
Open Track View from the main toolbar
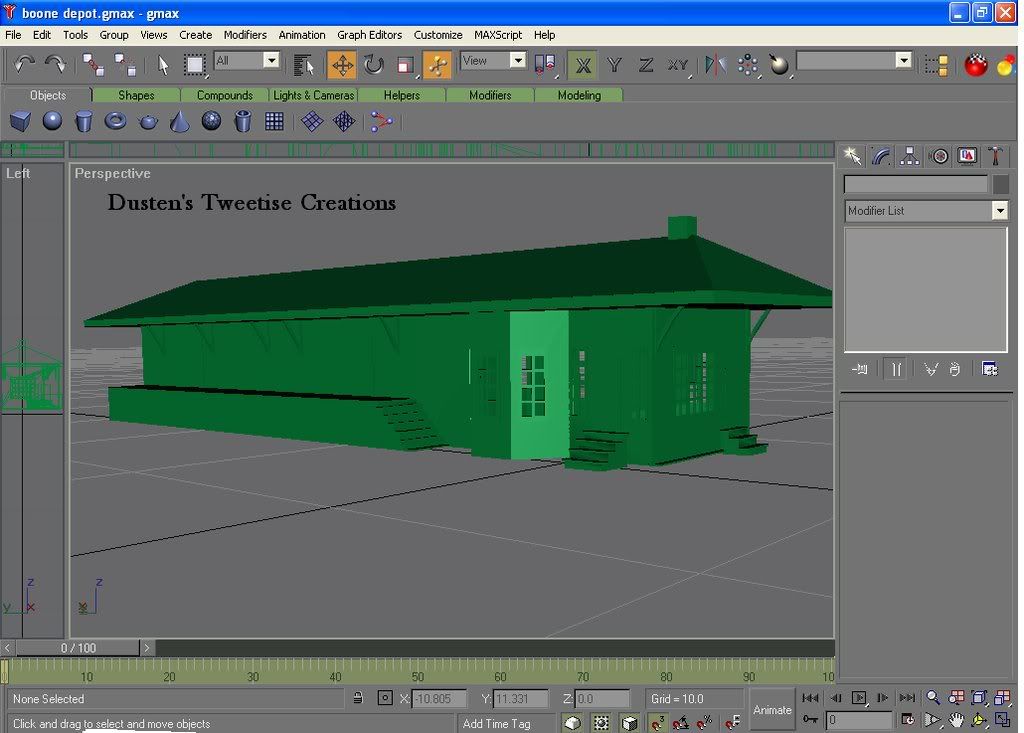pos(936,65)
